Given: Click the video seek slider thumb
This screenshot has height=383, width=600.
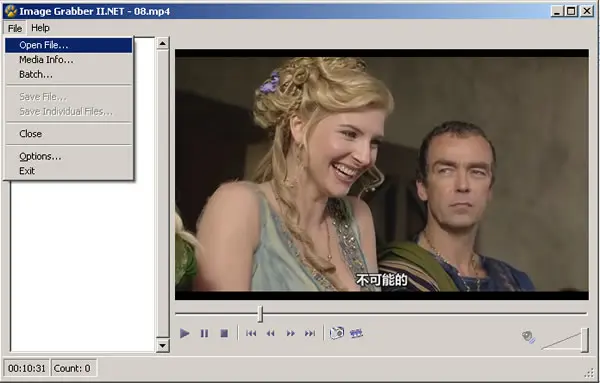Looking at the screenshot, I should (260, 314).
